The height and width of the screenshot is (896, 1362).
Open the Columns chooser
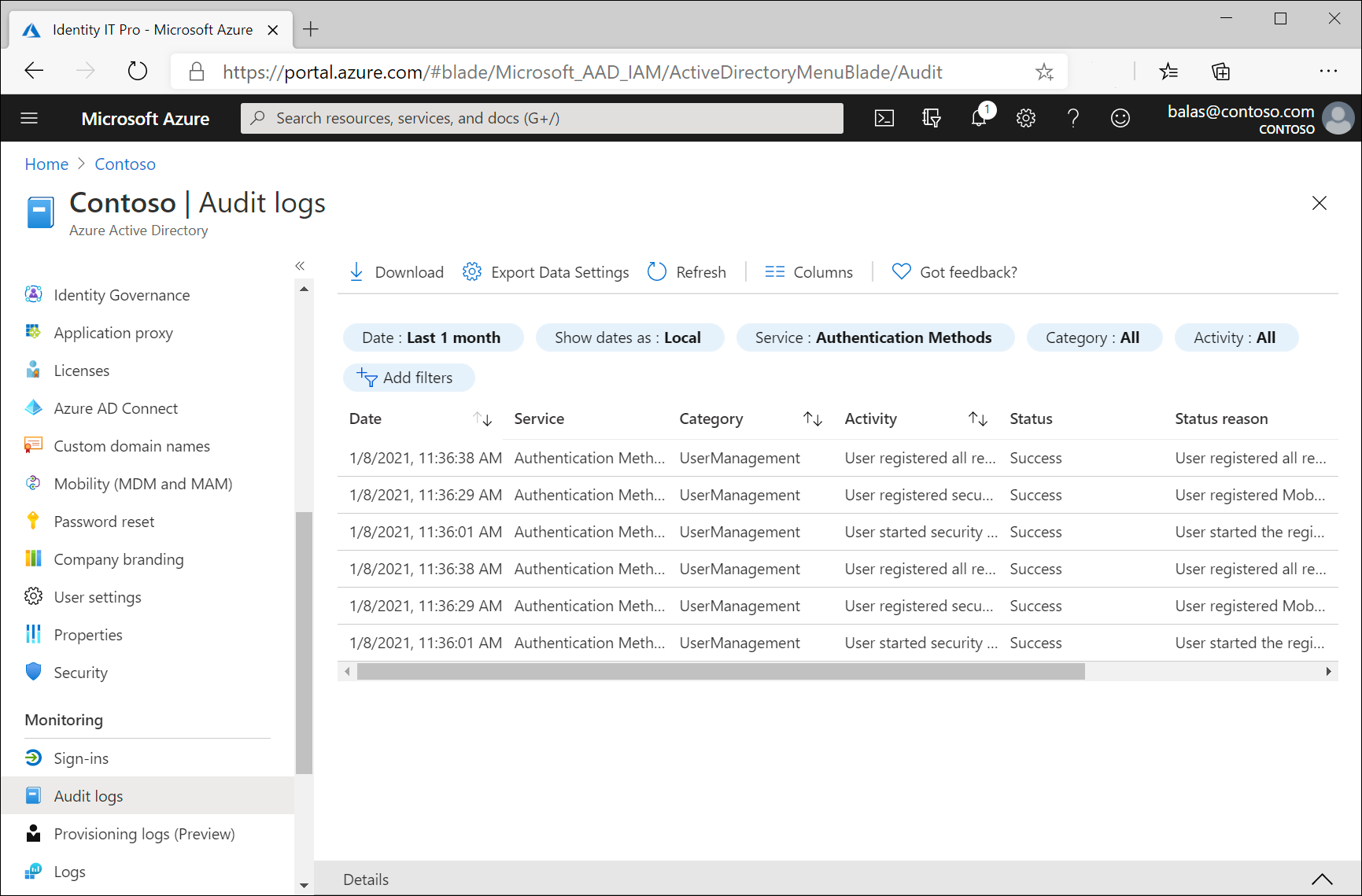(809, 272)
